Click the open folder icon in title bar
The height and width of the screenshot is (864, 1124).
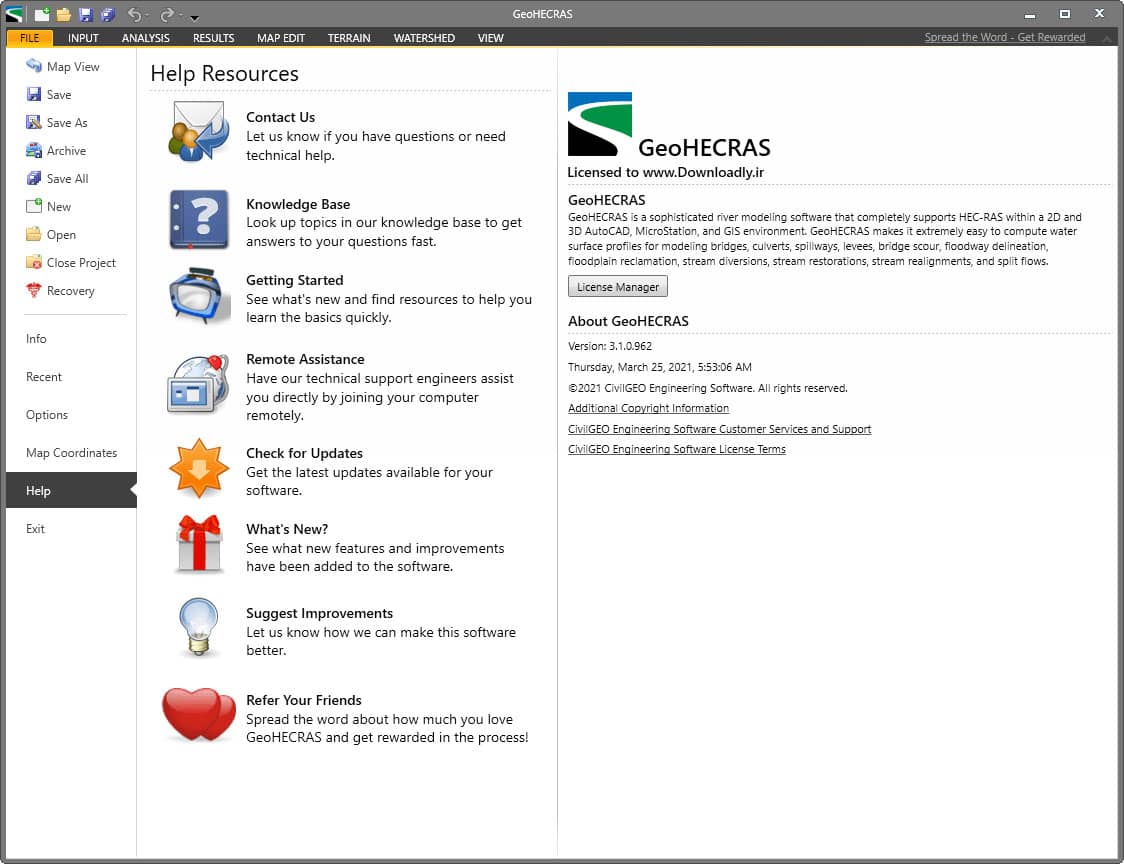click(64, 15)
